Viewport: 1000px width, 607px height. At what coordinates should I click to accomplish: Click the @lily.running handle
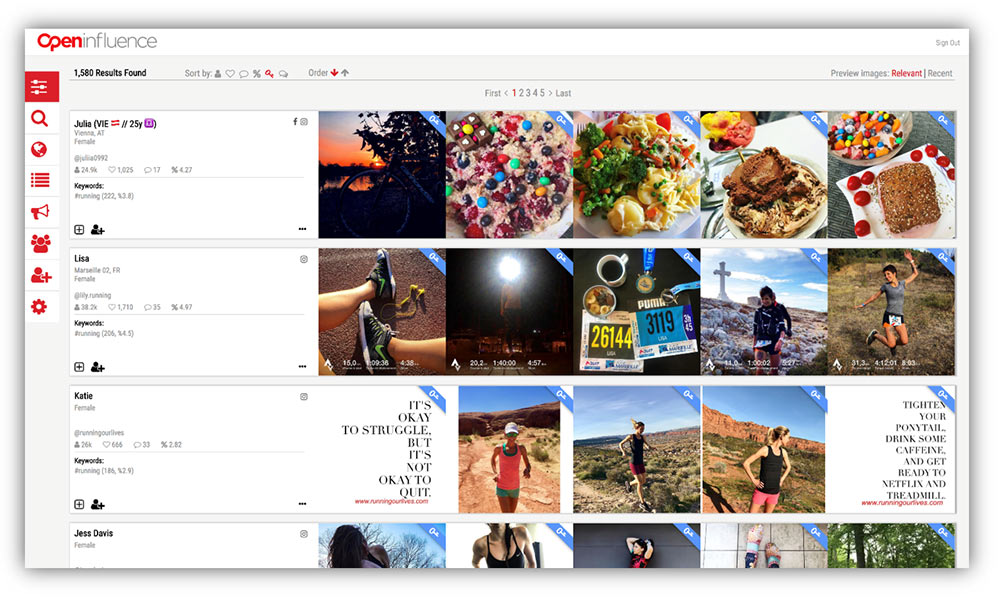(92, 295)
